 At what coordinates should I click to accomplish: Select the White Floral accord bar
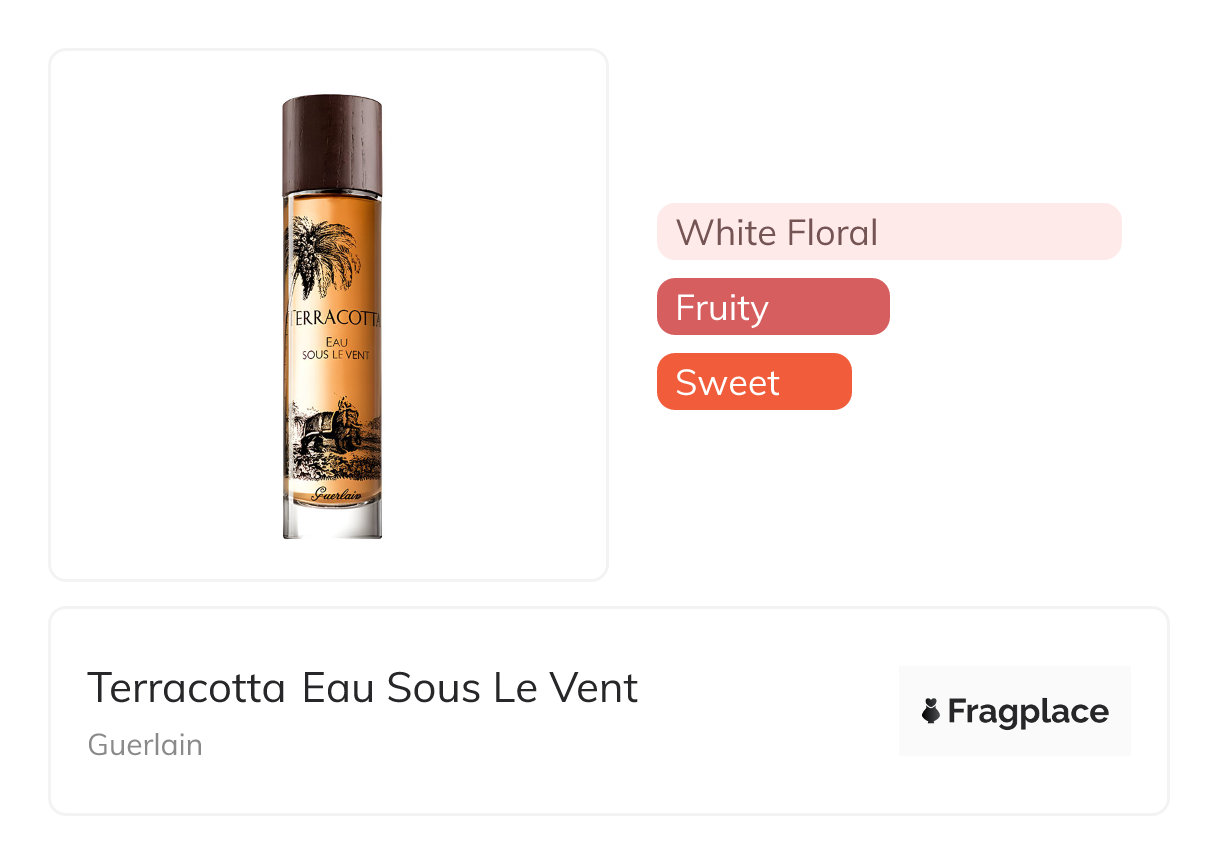pyautogui.click(x=888, y=232)
